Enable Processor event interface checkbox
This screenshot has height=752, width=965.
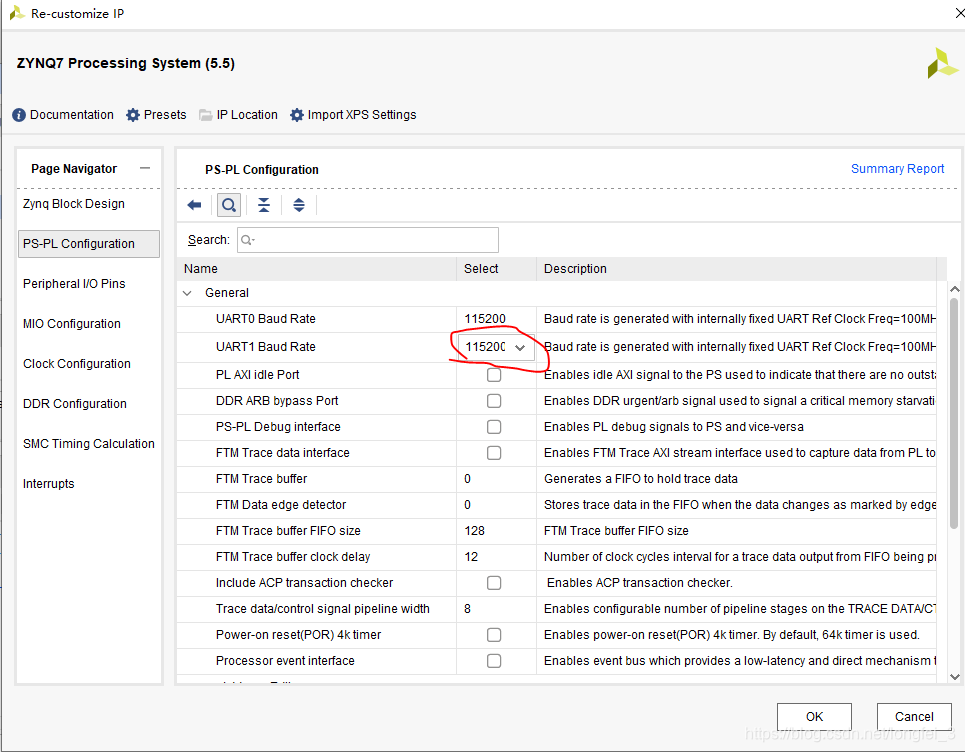[494, 661]
